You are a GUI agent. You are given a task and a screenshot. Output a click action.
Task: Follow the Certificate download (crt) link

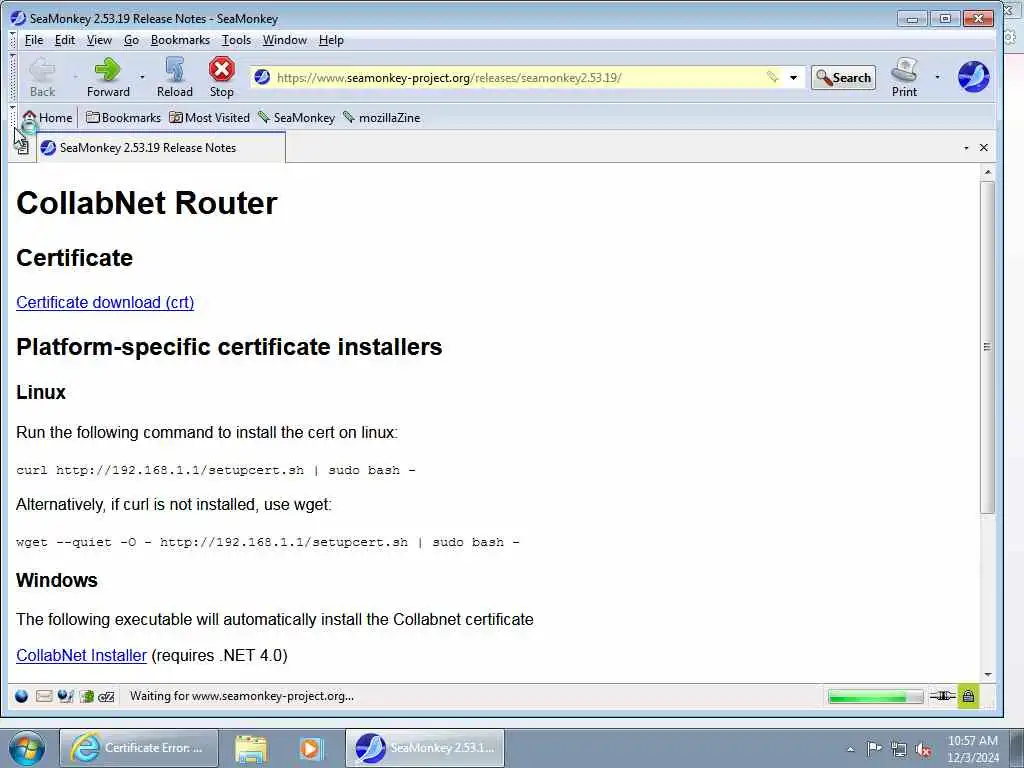tap(105, 302)
